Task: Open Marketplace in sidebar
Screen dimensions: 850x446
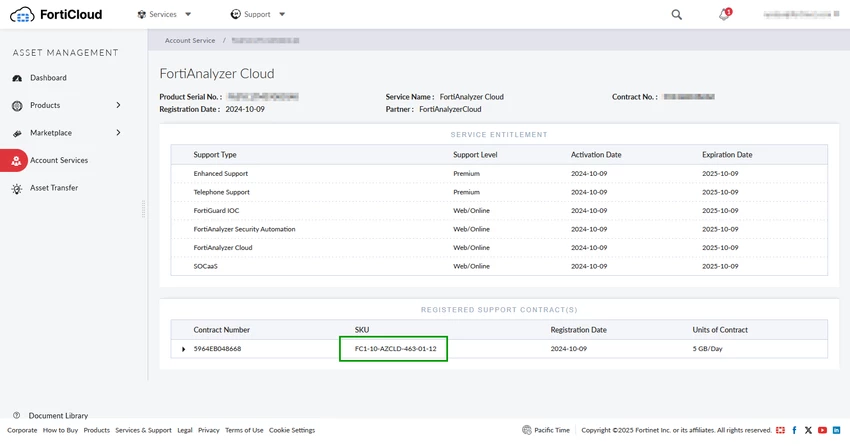Action: pyautogui.click(x=51, y=133)
